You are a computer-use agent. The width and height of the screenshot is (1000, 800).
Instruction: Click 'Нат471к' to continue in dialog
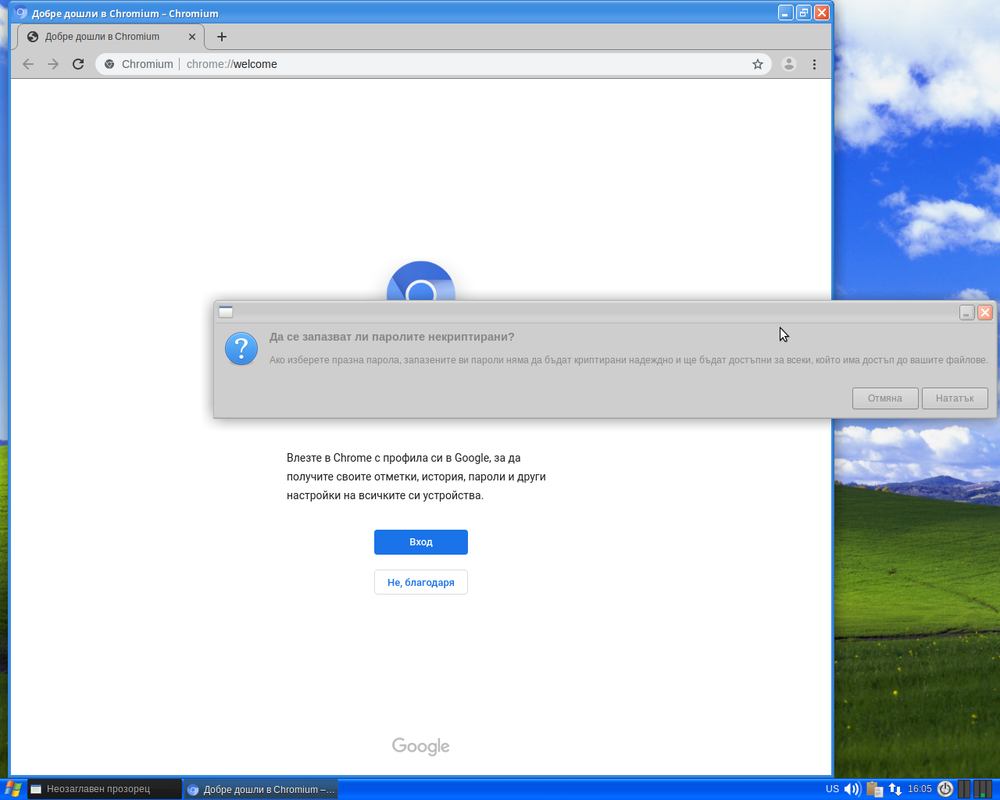[954, 398]
